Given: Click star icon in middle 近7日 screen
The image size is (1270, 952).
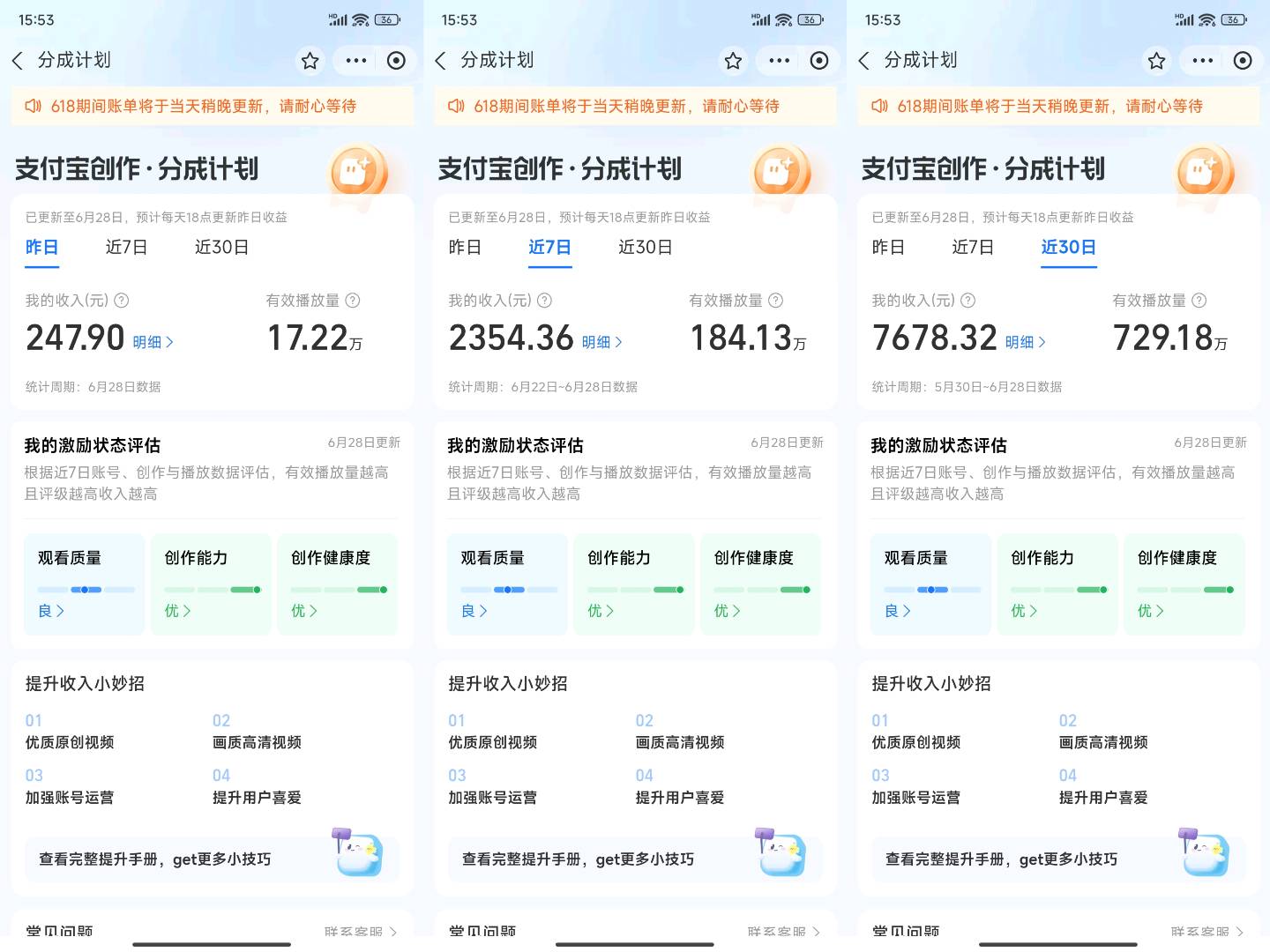Looking at the screenshot, I should coord(733,60).
